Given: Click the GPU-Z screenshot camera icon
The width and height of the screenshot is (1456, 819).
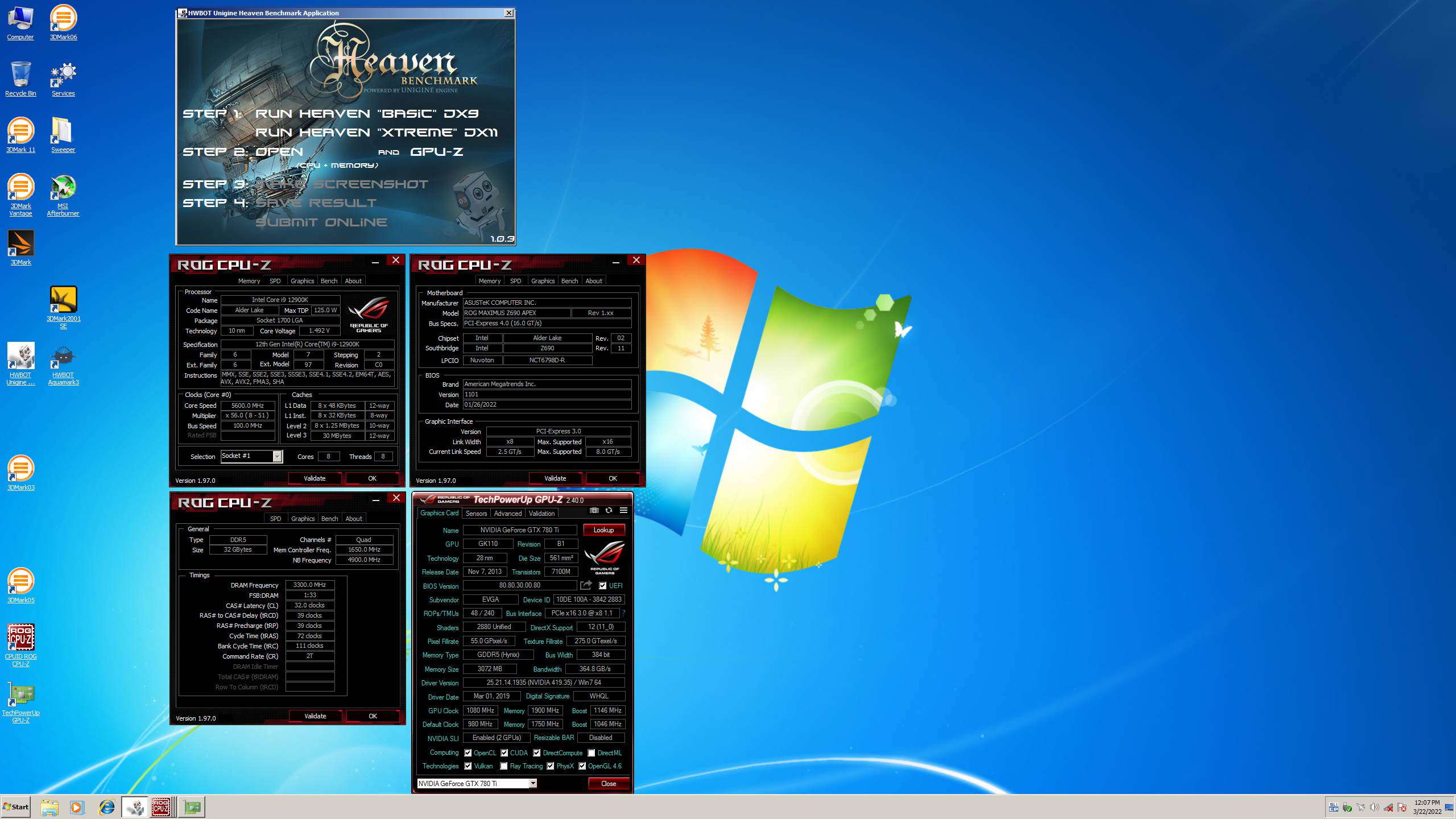Looking at the screenshot, I should (594, 510).
